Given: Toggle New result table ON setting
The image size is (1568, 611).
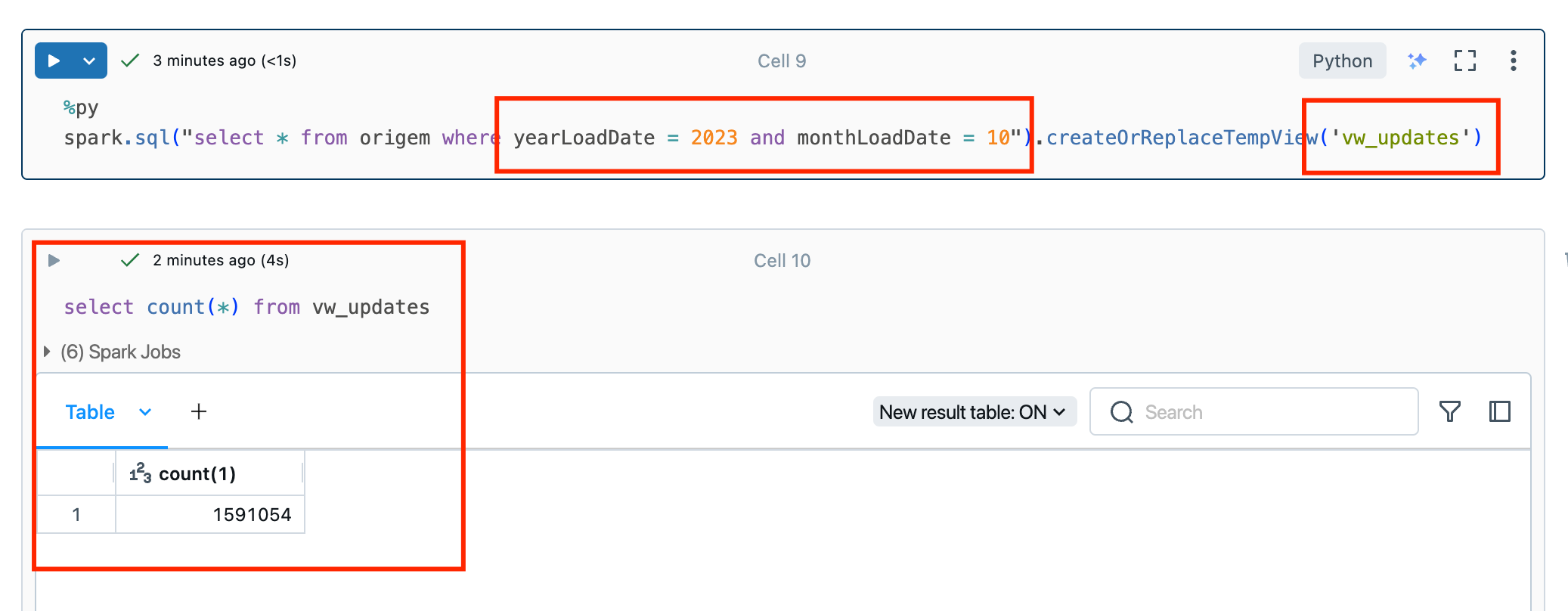Looking at the screenshot, I should point(975,412).
